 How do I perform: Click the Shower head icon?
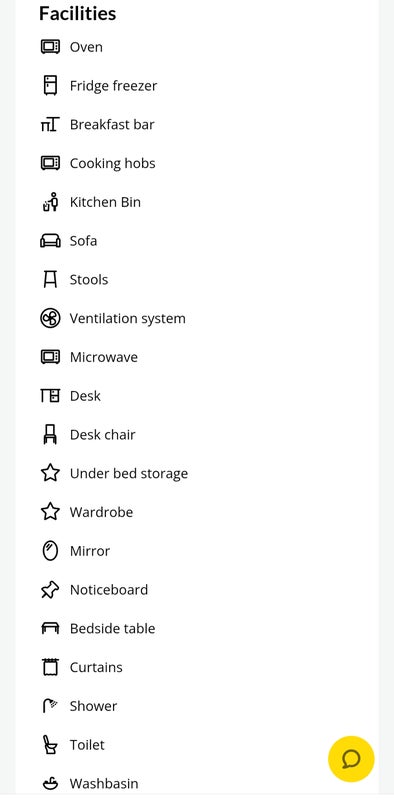[50, 706]
